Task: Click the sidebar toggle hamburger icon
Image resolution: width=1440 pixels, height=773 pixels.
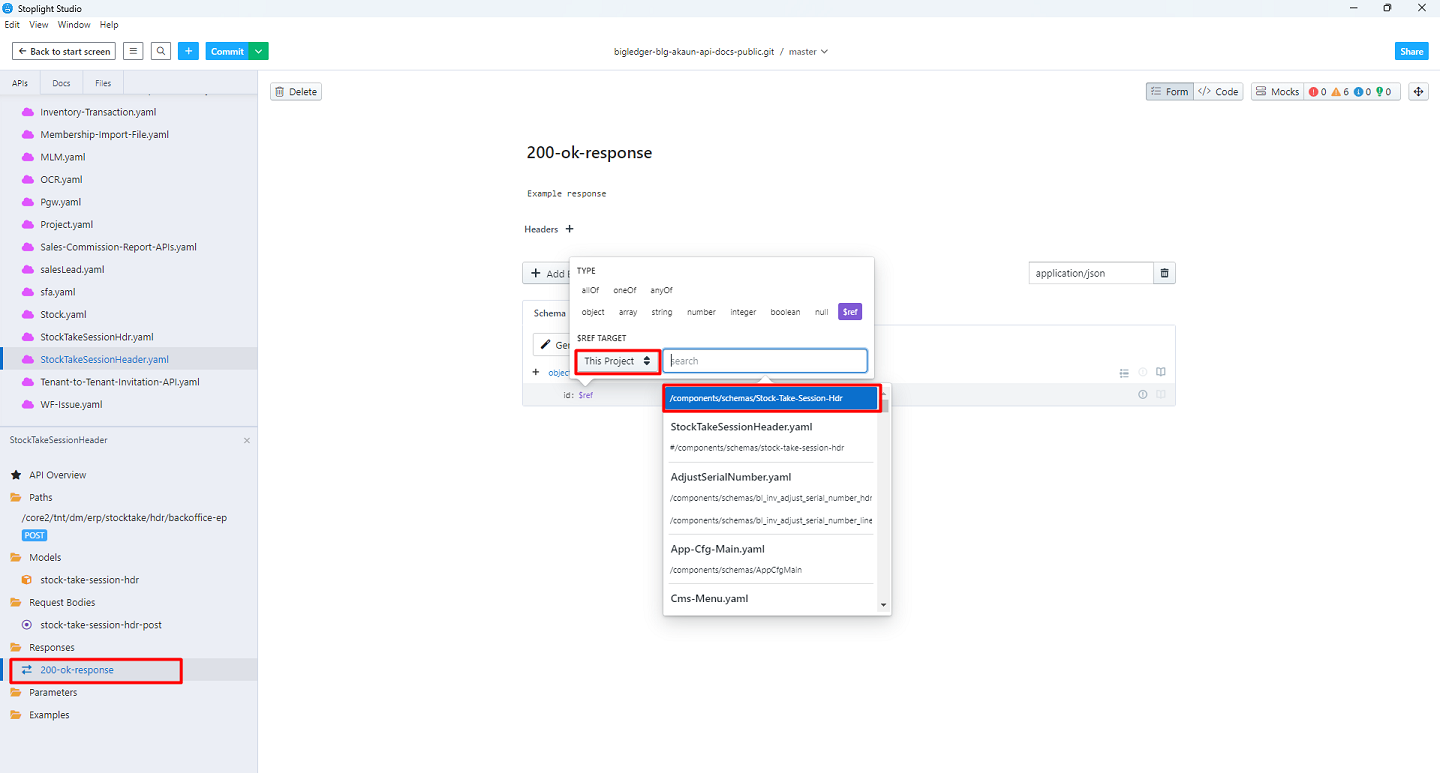Action: 134,51
